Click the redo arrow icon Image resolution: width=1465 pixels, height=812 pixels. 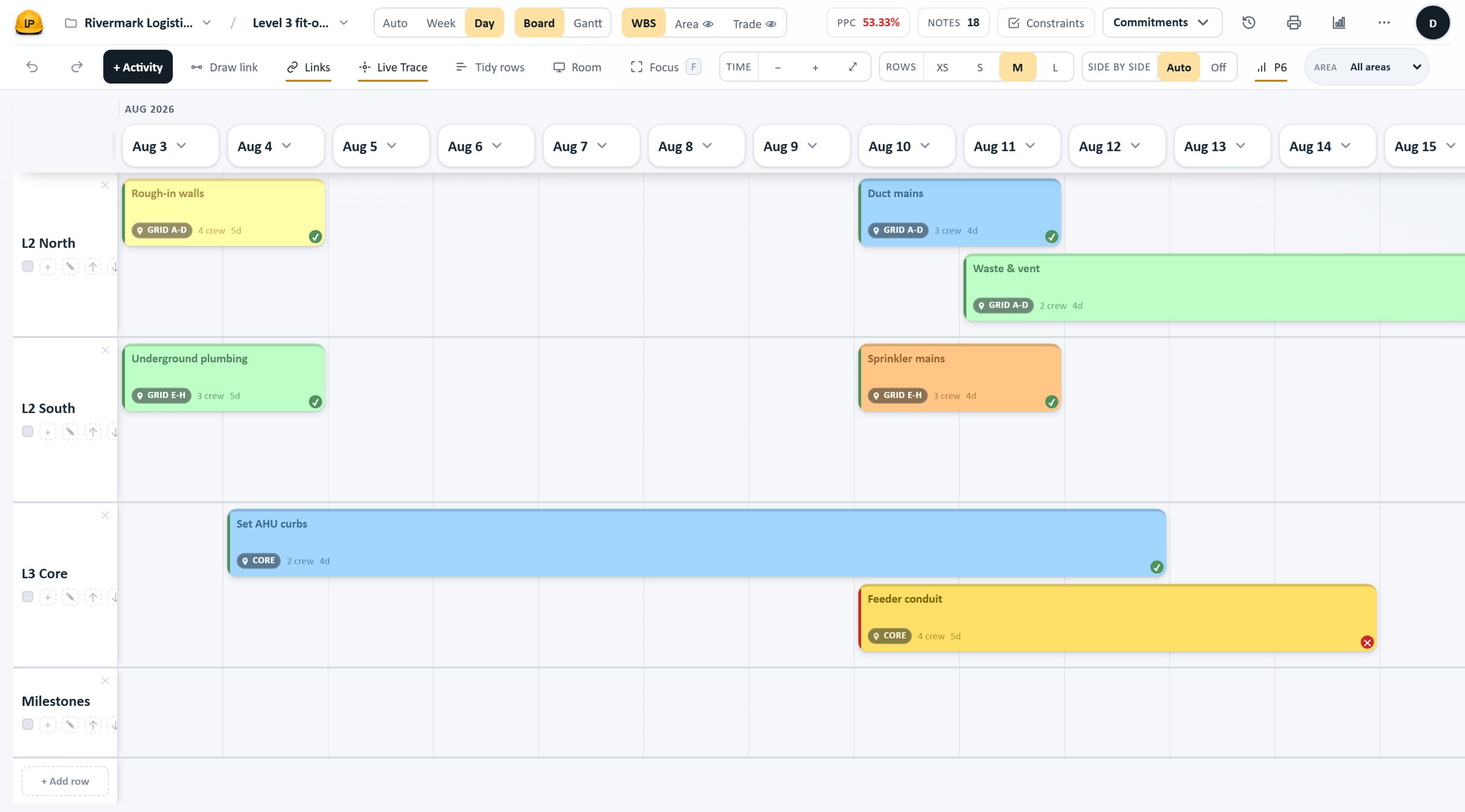[x=77, y=67]
